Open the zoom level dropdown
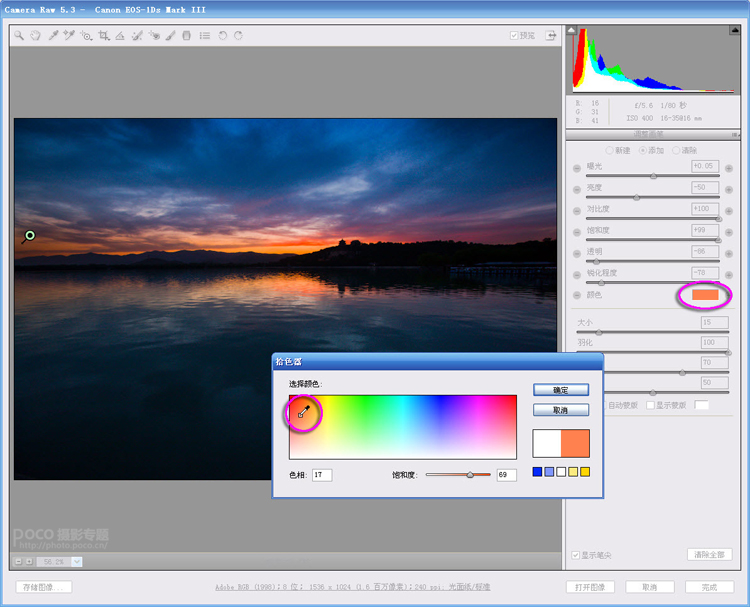The height and width of the screenshot is (607, 750). pyautogui.click(x=77, y=562)
